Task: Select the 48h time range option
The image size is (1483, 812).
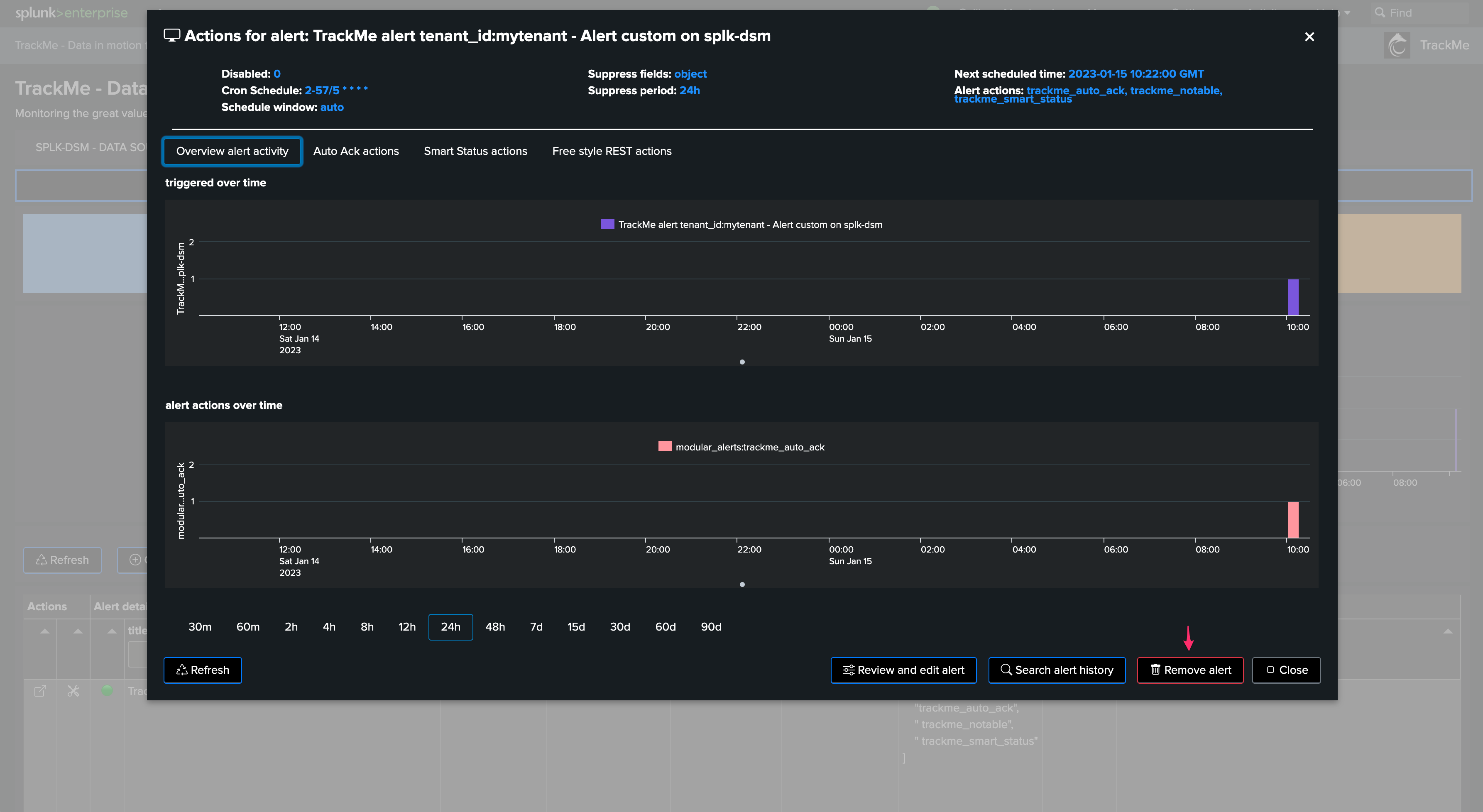Action: pos(494,627)
